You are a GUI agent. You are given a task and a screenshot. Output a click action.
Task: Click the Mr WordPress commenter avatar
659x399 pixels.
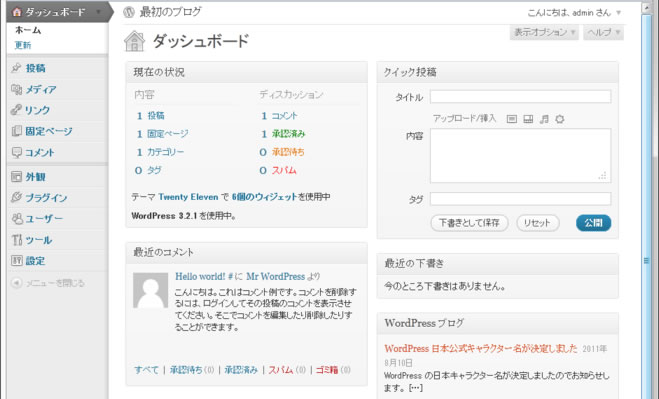tap(150, 291)
